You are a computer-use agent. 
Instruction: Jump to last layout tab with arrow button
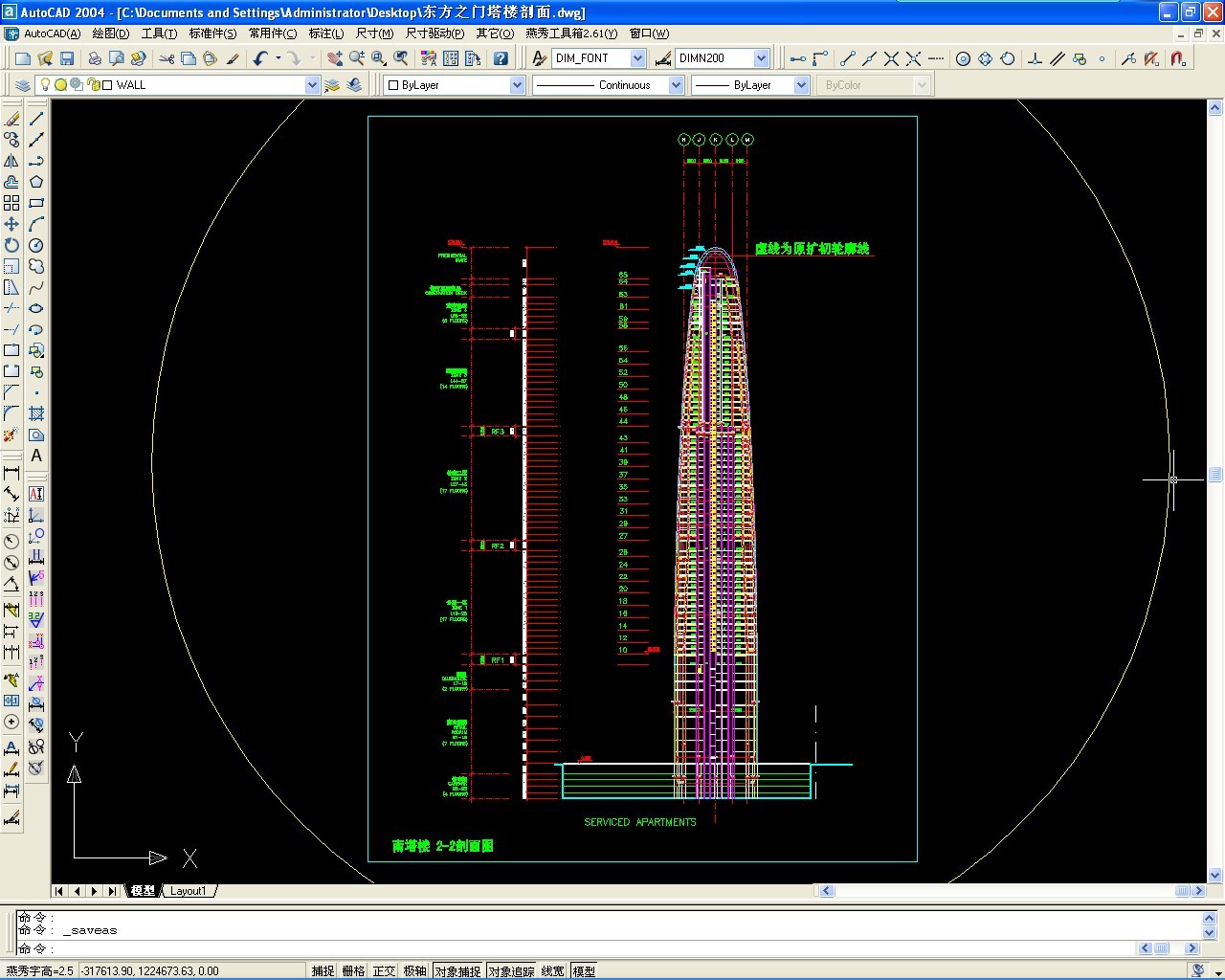click(x=112, y=891)
